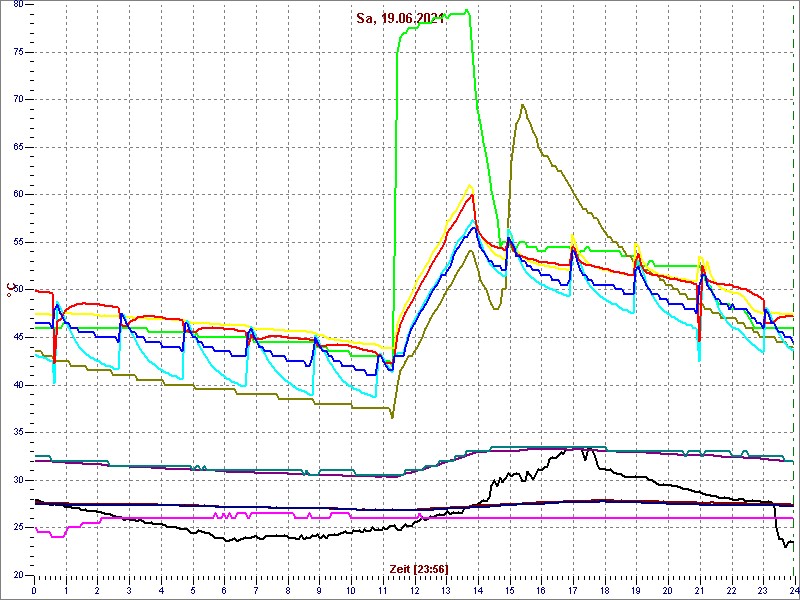Click the red curve's starting point at hour 0
Screen dimensions: 800x600
tap(37, 291)
